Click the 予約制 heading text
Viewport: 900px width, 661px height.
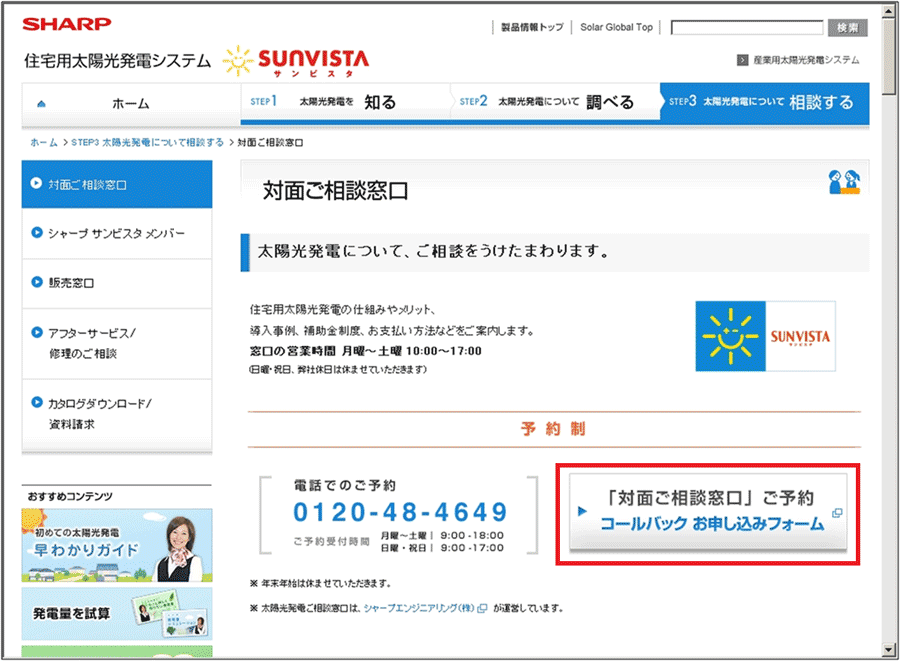click(x=553, y=429)
